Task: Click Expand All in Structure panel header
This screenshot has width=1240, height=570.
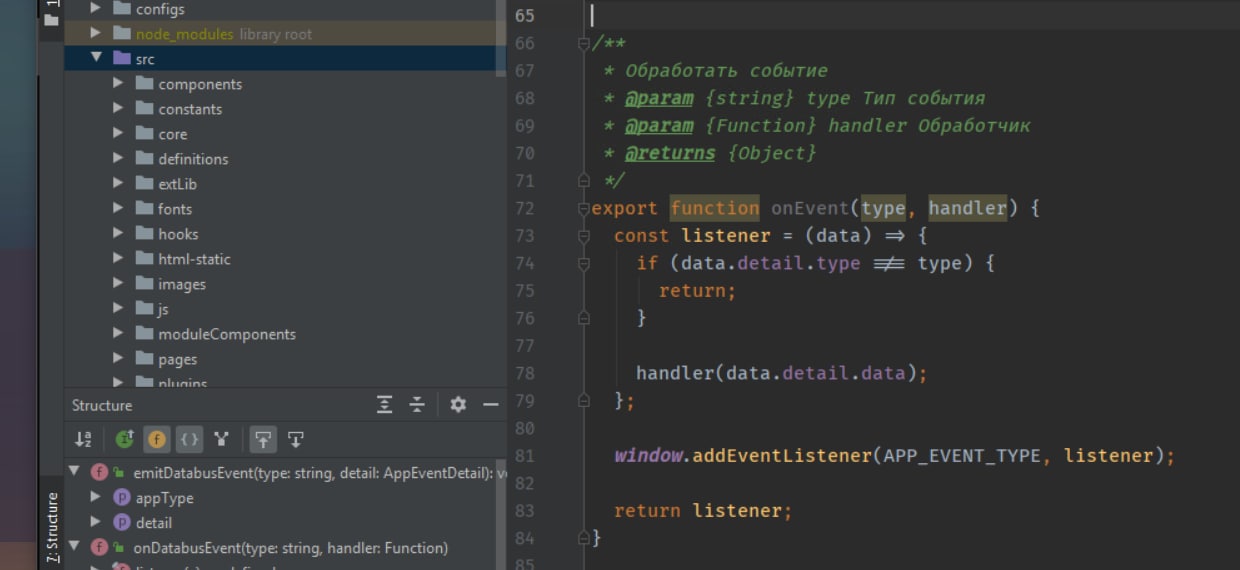Action: tap(385, 405)
